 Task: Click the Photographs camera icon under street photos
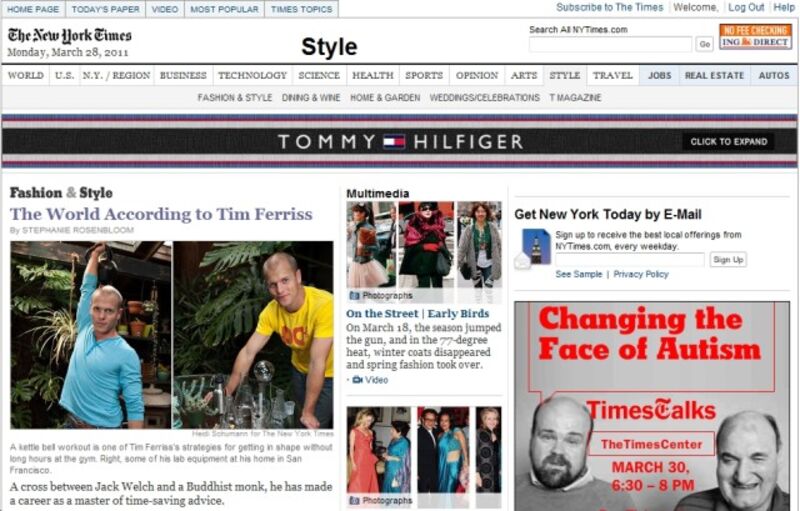(x=354, y=296)
